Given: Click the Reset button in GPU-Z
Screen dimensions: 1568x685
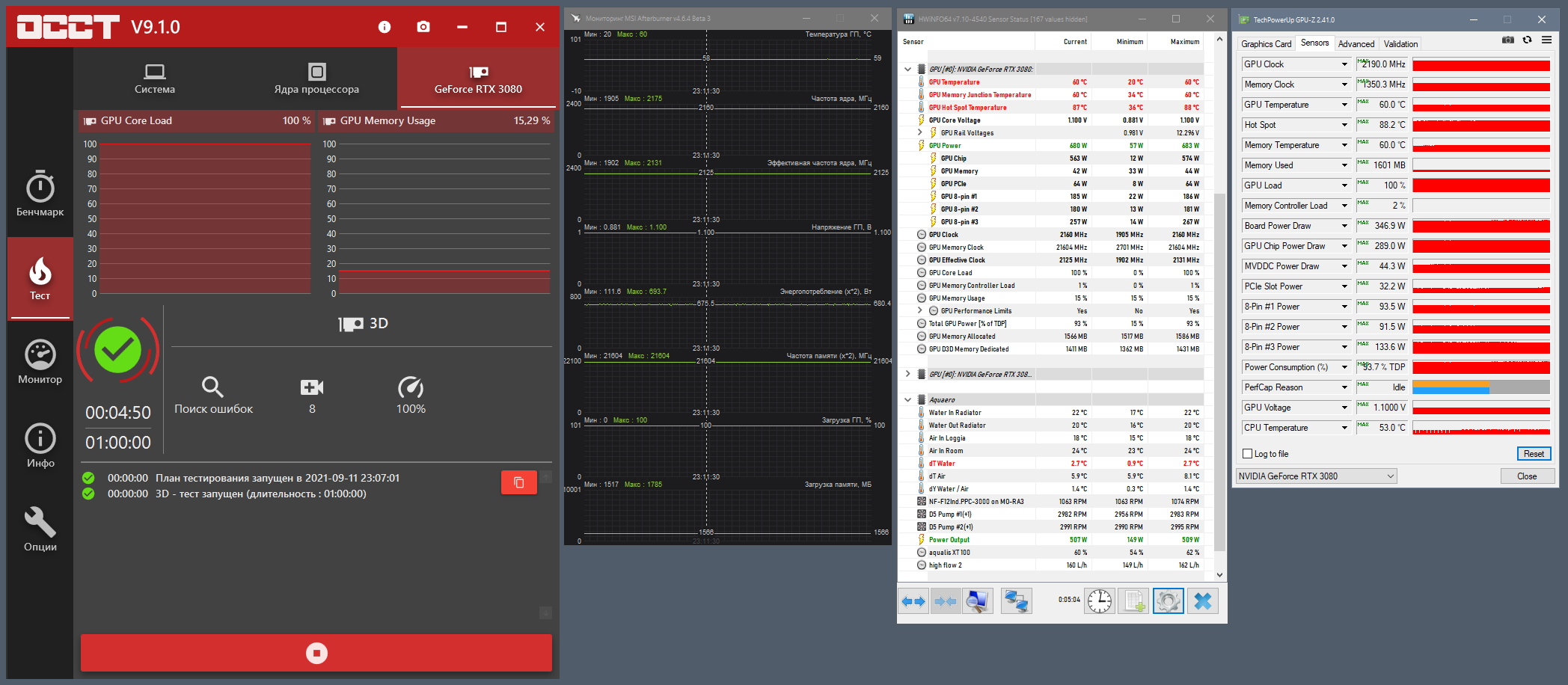Looking at the screenshot, I should [x=1534, y=454].
